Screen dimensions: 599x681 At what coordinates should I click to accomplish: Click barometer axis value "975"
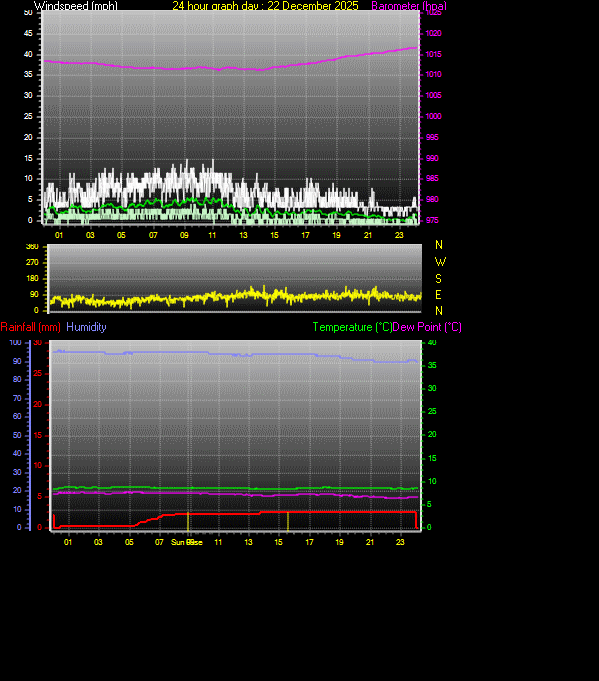pyautogui.click(x=432, y=220)
